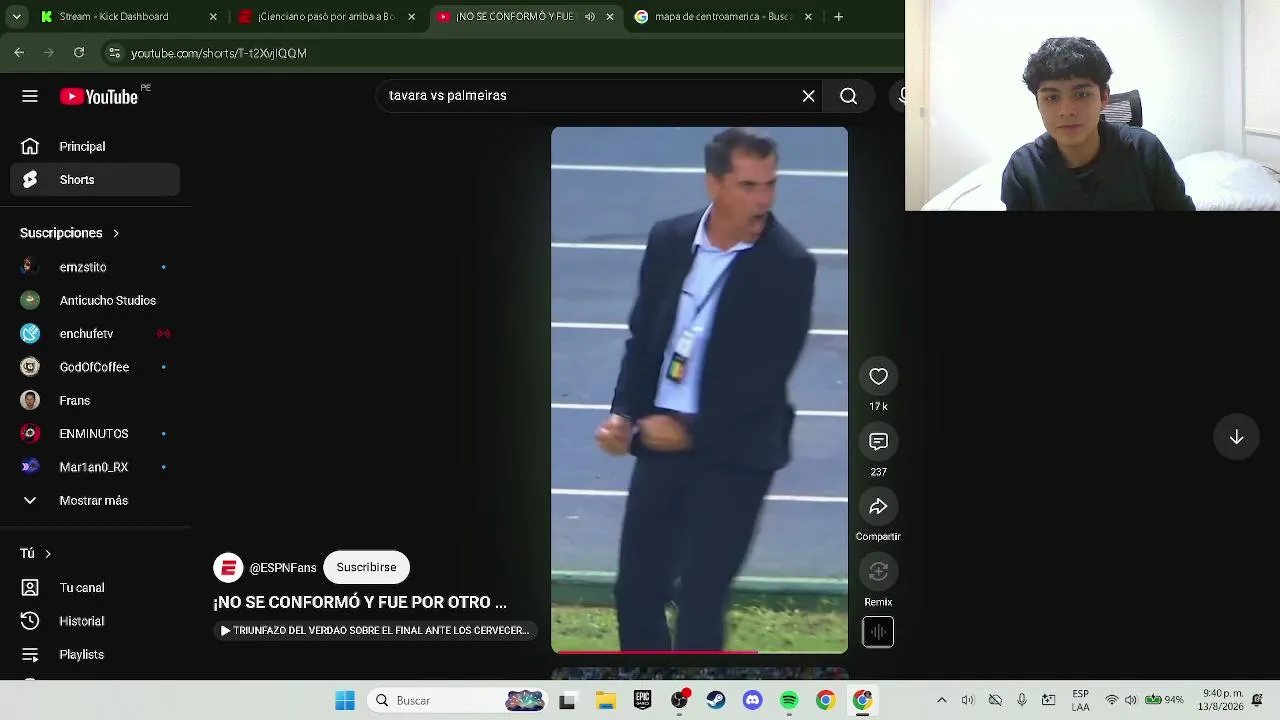Expand the Suscripciones section
The width and height of the screenshot is (1280, 720).
(x=70, y=233)
